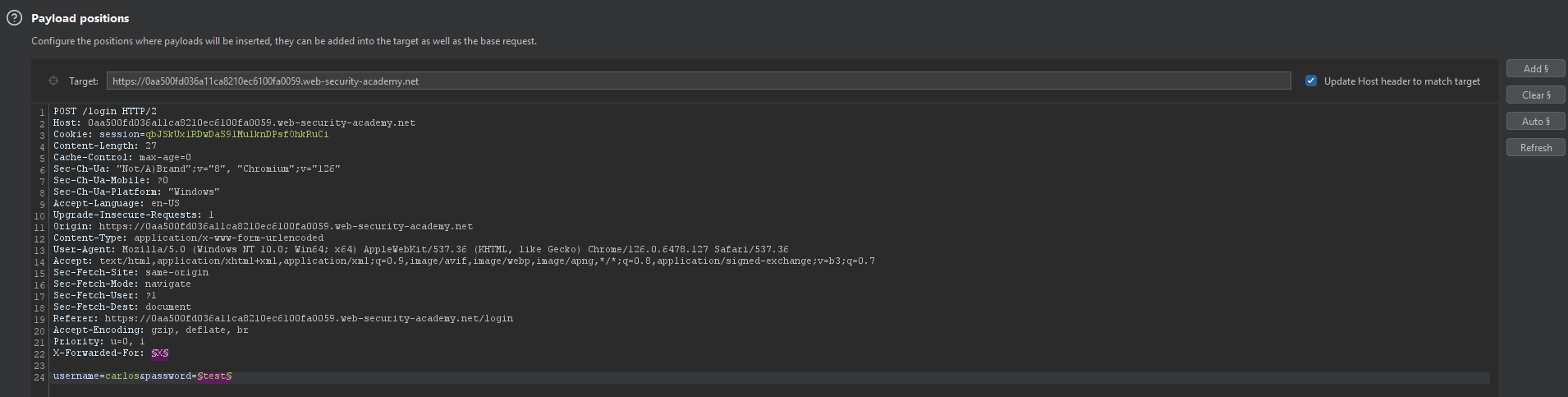Screen dimensions: 1568x397
Task: Click the Referer header line
Action: [283, 319]
